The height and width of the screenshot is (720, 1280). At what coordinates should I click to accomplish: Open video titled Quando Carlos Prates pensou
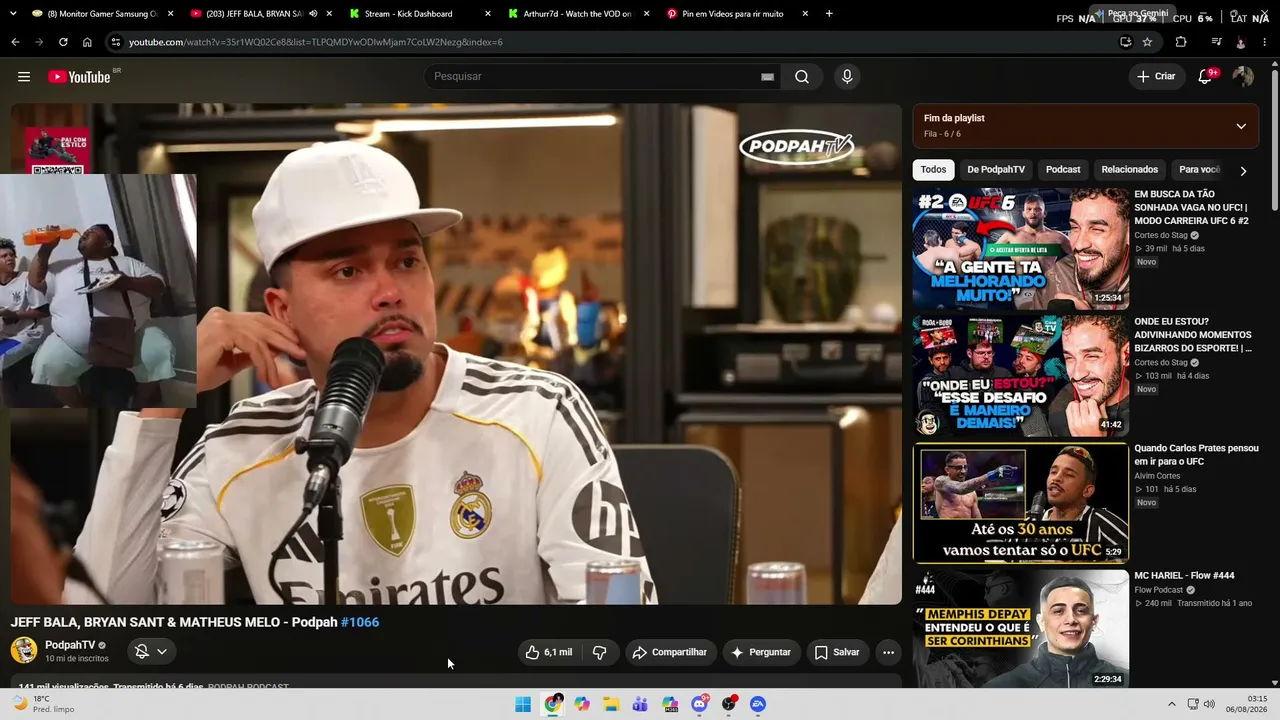(x=1196, y=455)
